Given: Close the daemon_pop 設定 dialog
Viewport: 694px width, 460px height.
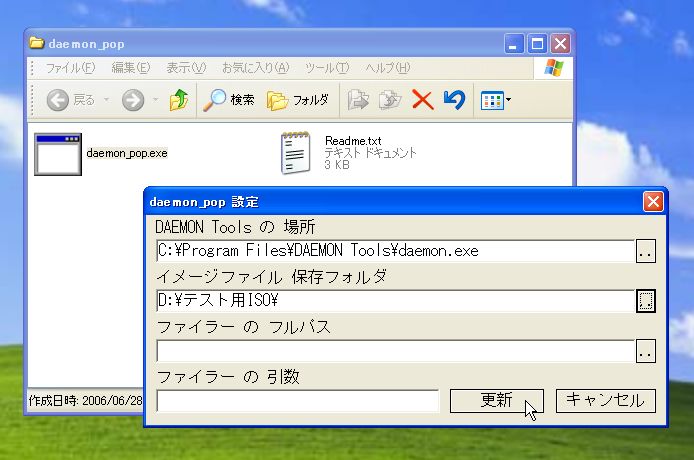Looking at the screenshot, I should click(653, 202).
